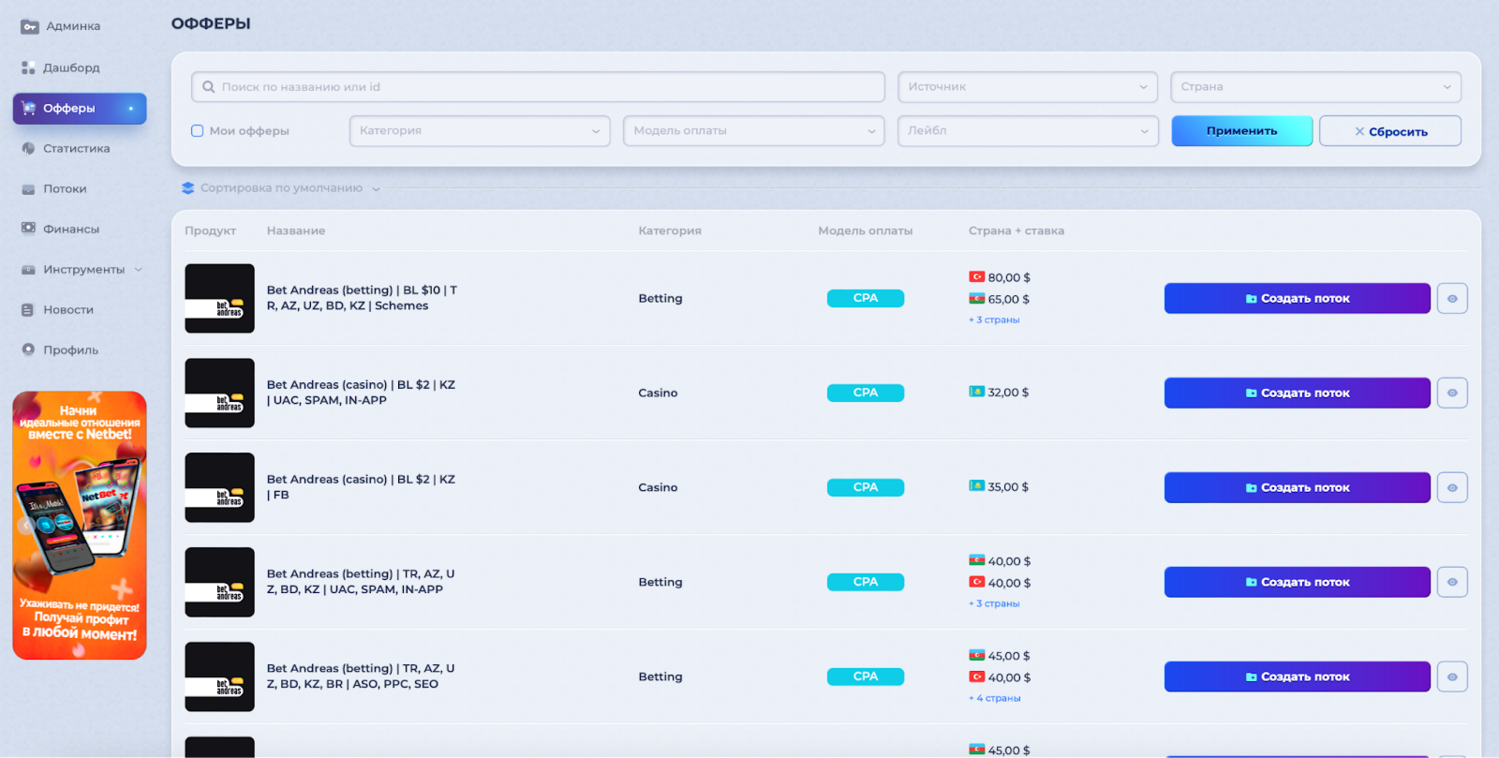Expand +4 страны for ASO, PPC, SEO offer
This screenshot has height=758, width=1499.
[994, 698]
